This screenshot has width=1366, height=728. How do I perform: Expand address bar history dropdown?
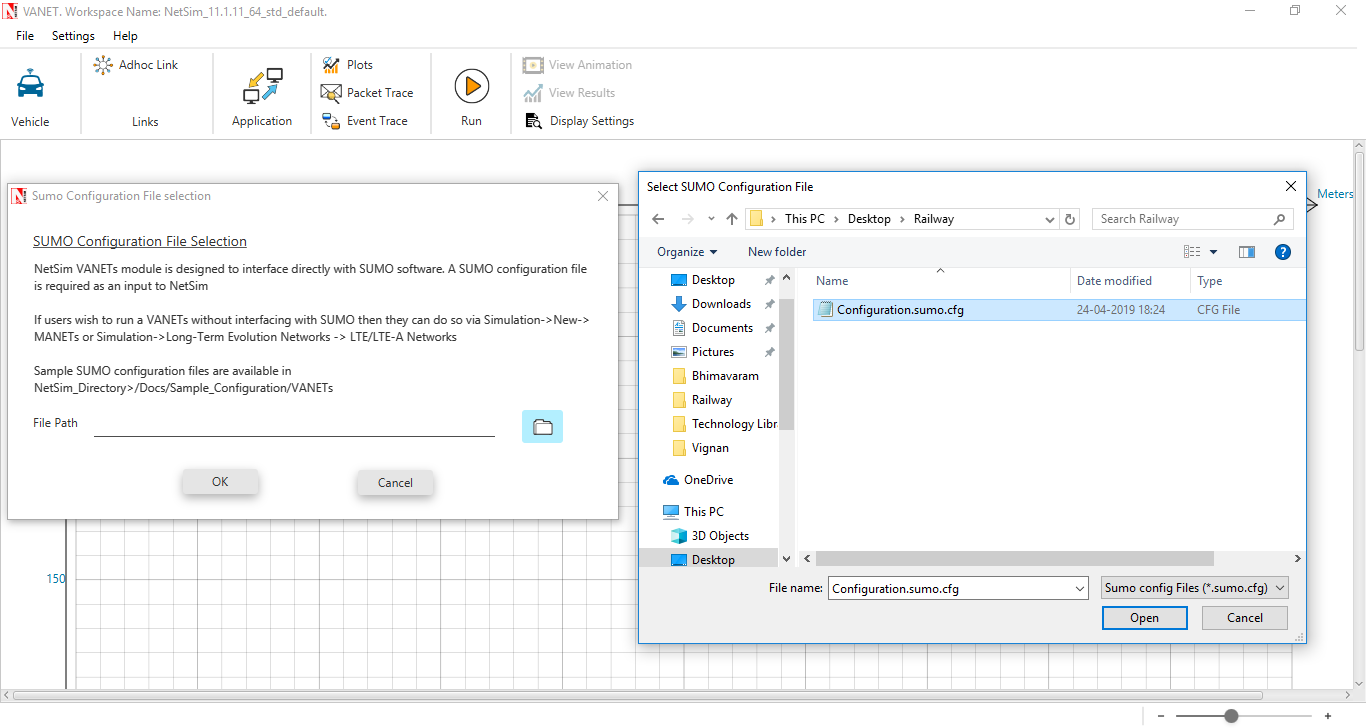(x=1049, y=219)
